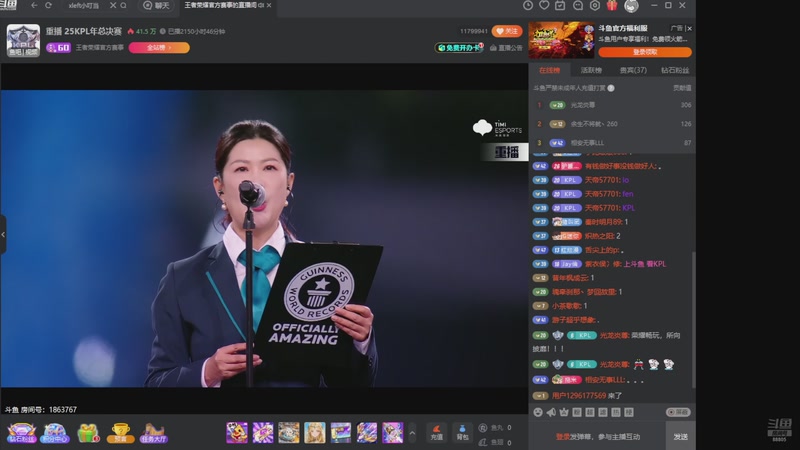Viewport: 800px width, 450px height.
Task: Expand the gift bar with the up chevron
Action: pos(412,433)
